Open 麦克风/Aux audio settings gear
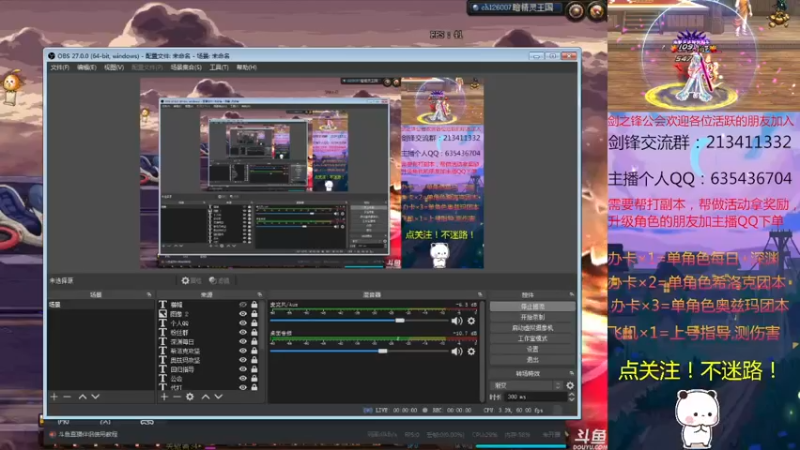This screenshot has width=800, height=450. click(471, 321)
